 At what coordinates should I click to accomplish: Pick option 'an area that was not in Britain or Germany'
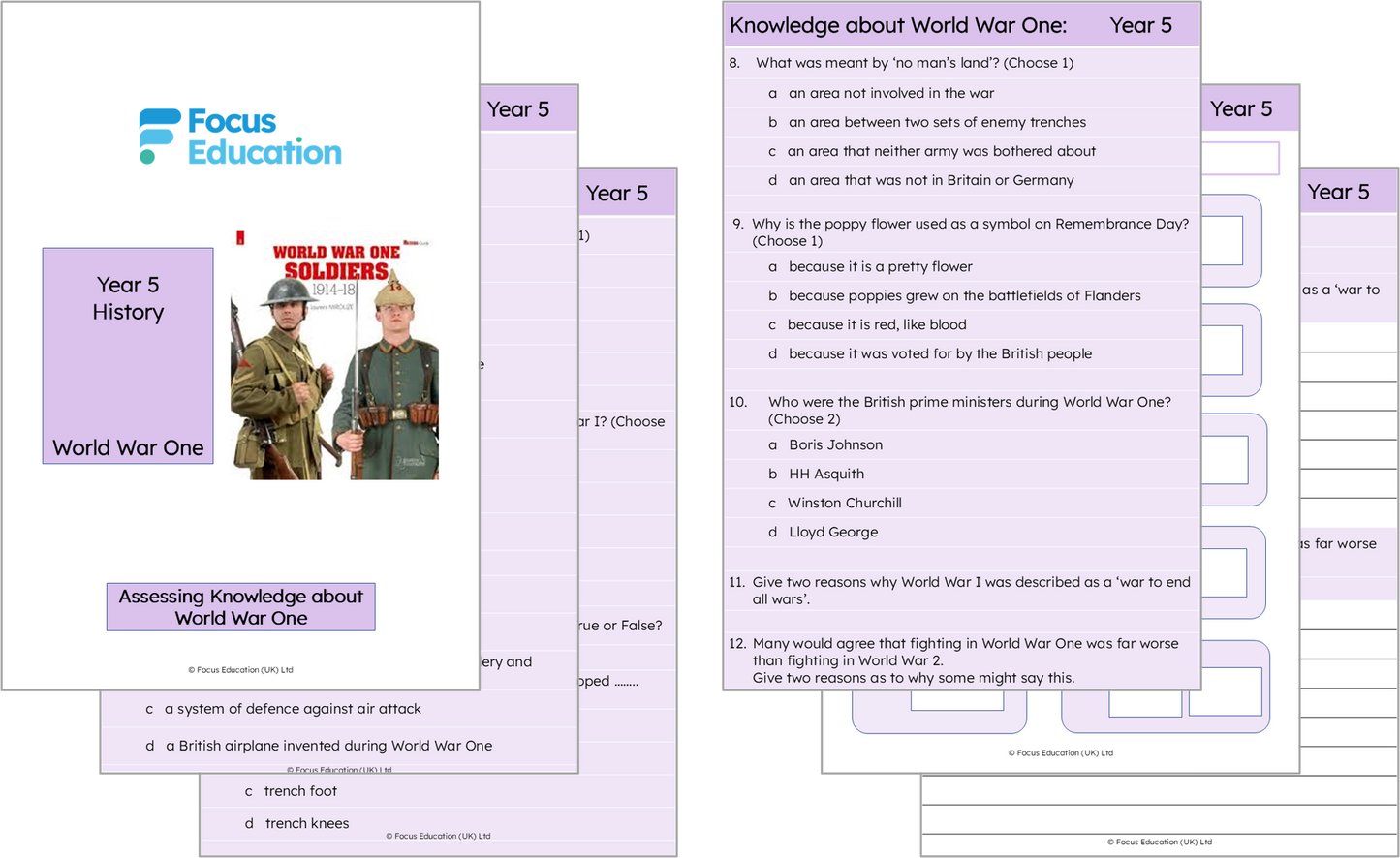(930, 180)
